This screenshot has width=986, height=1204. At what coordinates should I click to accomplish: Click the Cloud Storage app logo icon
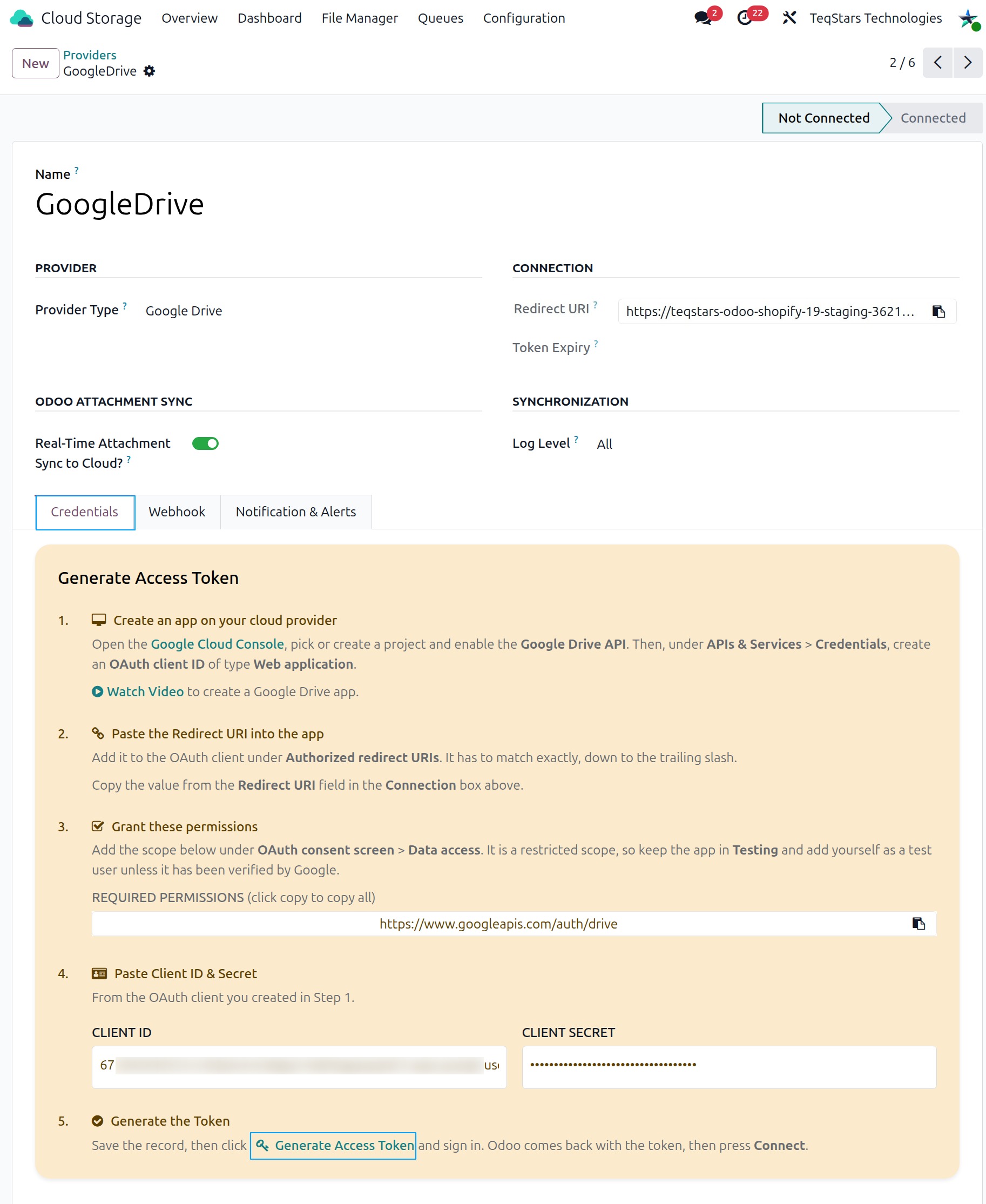click(22, 18)
